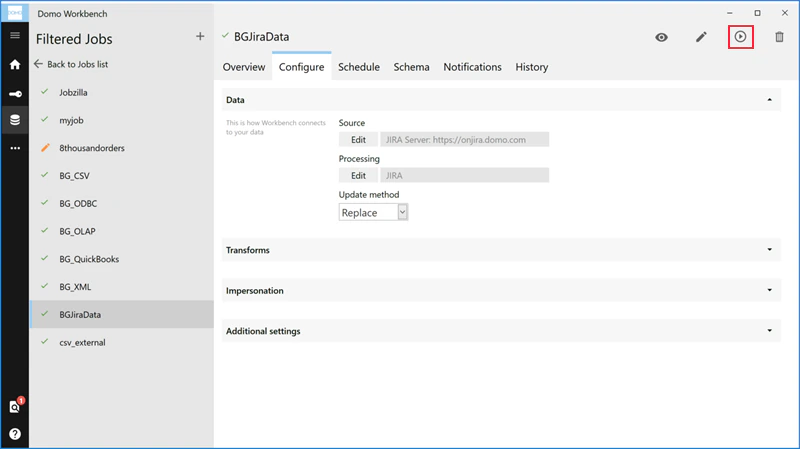This screenshot has width=800, height=449.
Task: Edit job with the pencil icon
Action: click(x=701, y=37)
